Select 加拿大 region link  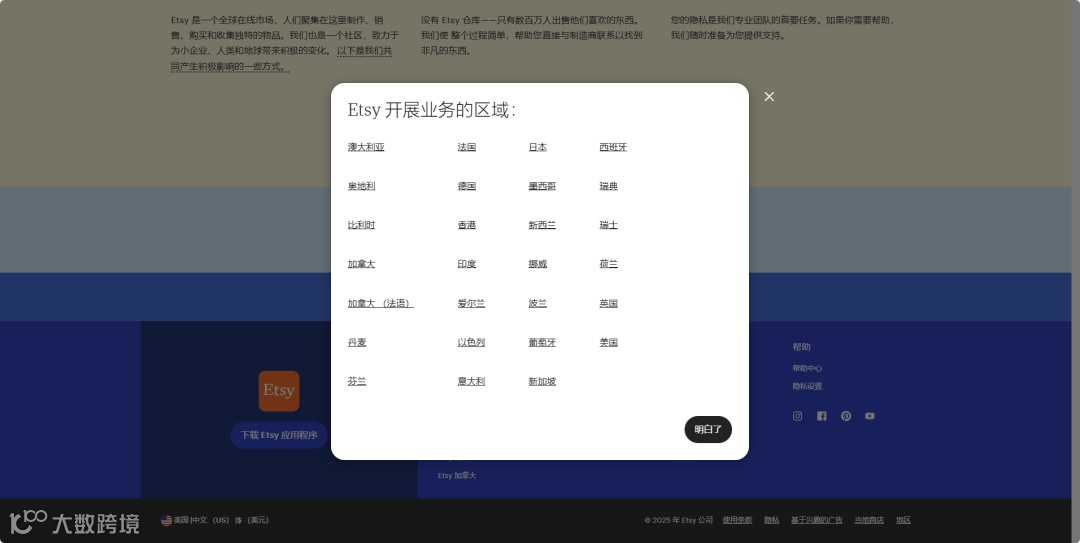coord(361,264)
